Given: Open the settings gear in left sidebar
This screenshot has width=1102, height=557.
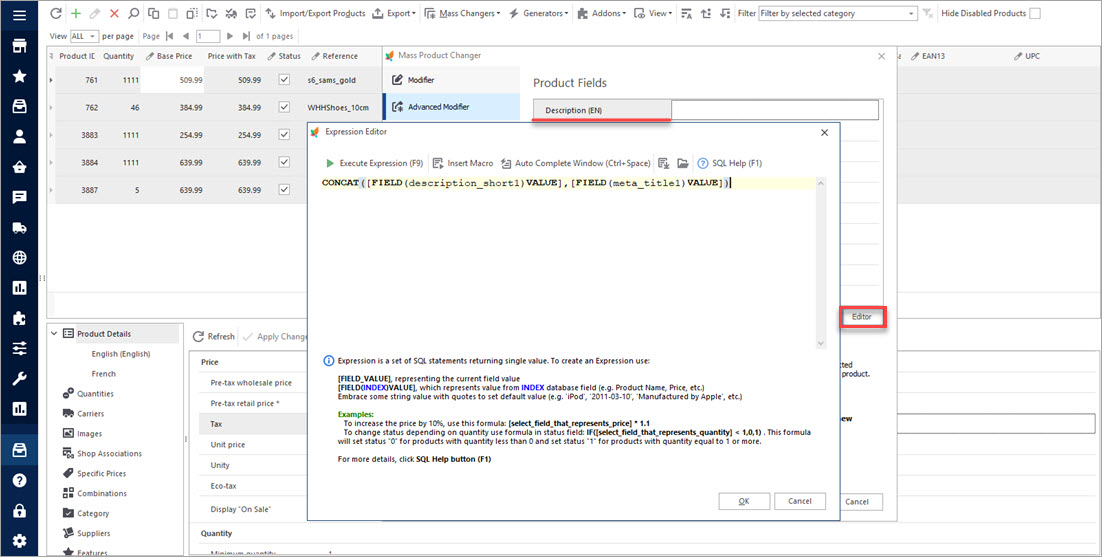Looking at the screenshot, I should click(19, 541).
